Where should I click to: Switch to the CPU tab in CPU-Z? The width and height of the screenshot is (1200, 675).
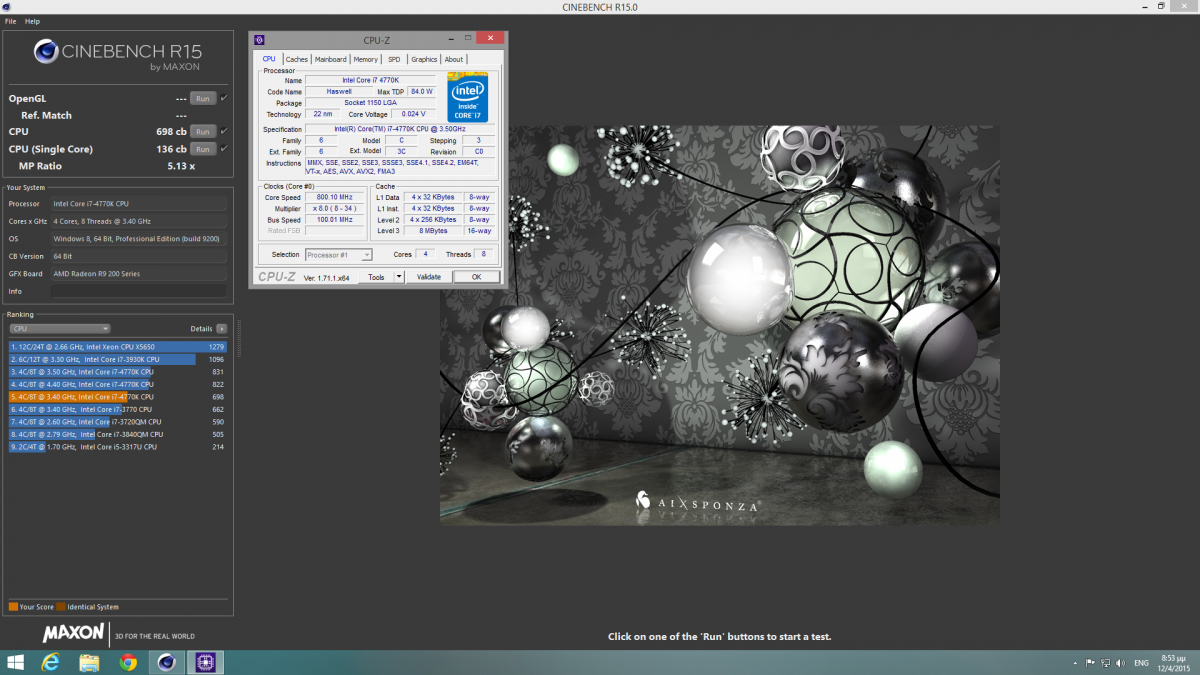point(269,59)
